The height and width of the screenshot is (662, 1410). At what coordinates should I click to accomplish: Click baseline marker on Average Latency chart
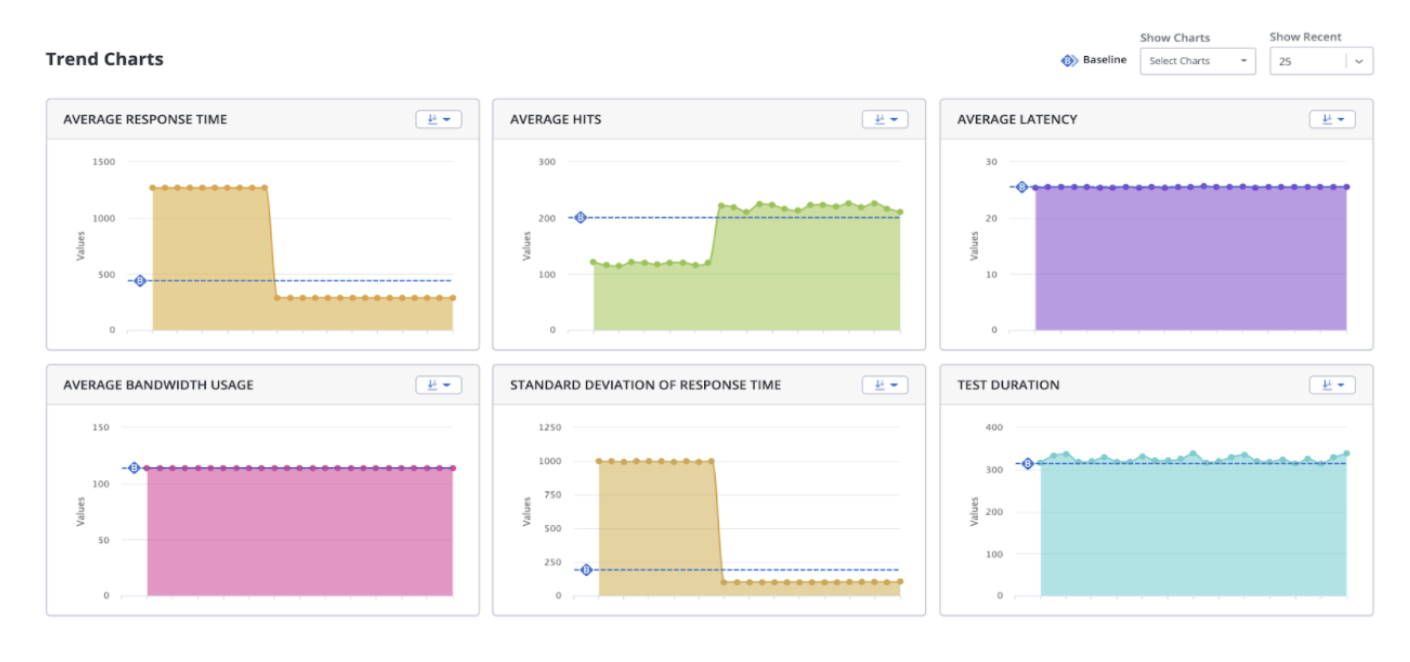point(1021,187)
